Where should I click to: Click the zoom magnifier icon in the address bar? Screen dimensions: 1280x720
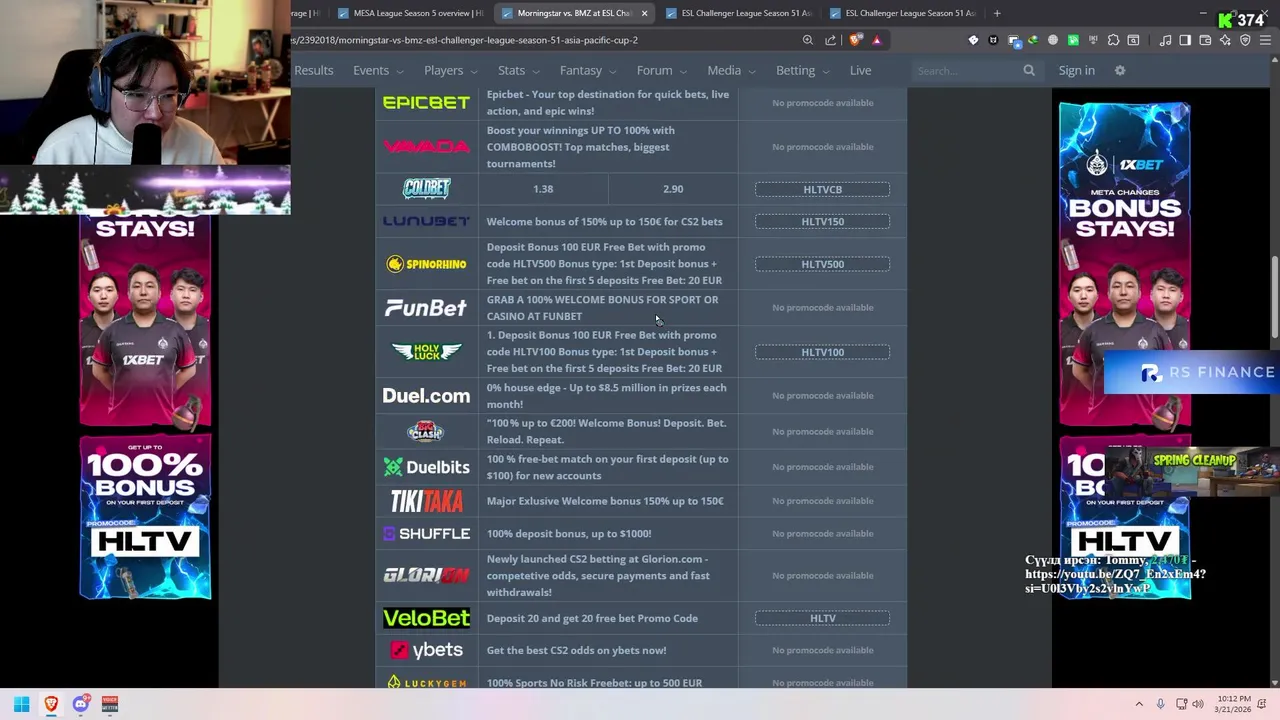(808, 40)
